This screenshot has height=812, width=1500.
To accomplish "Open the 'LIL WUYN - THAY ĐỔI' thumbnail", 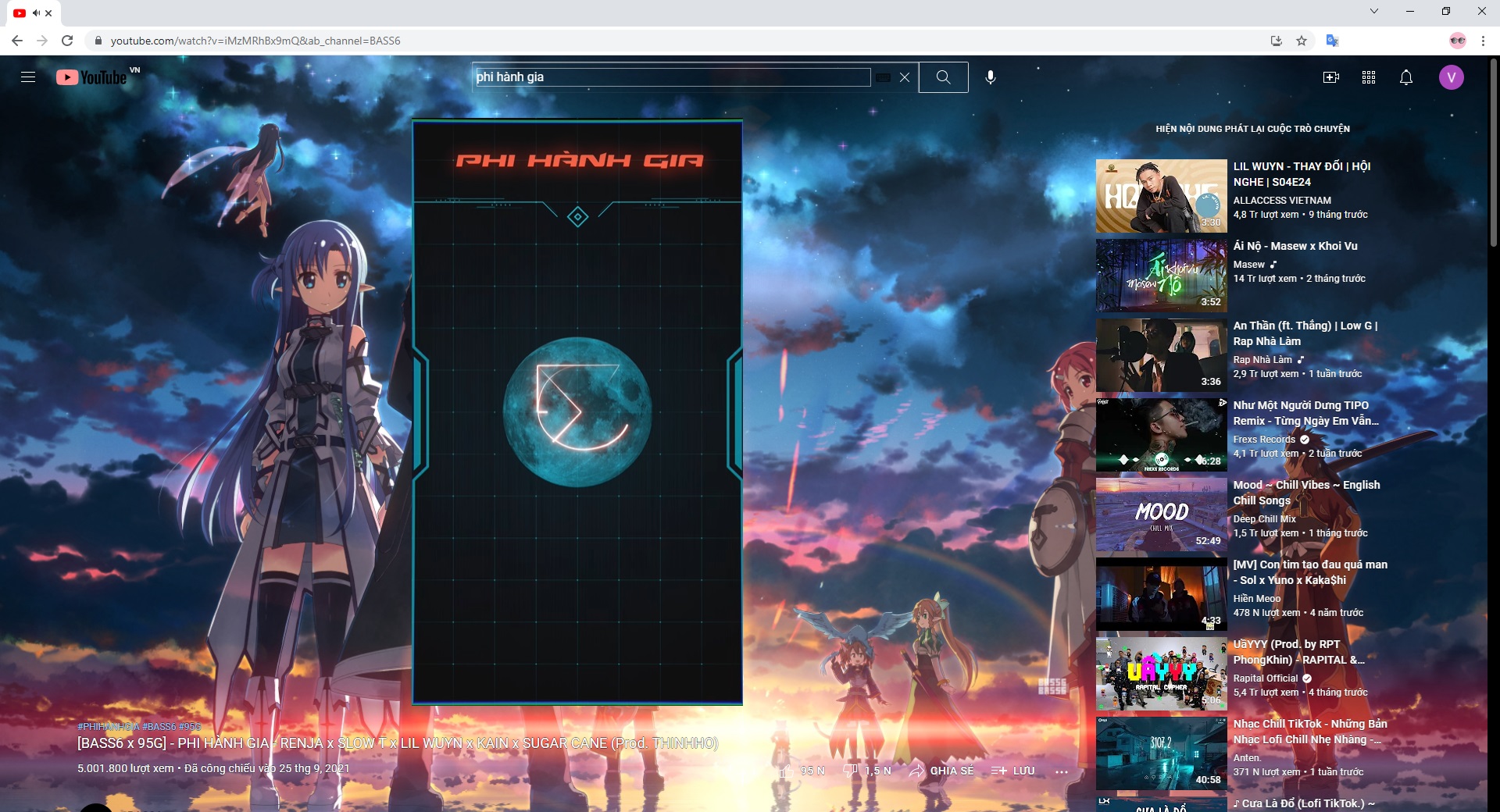I will 1162,196.
